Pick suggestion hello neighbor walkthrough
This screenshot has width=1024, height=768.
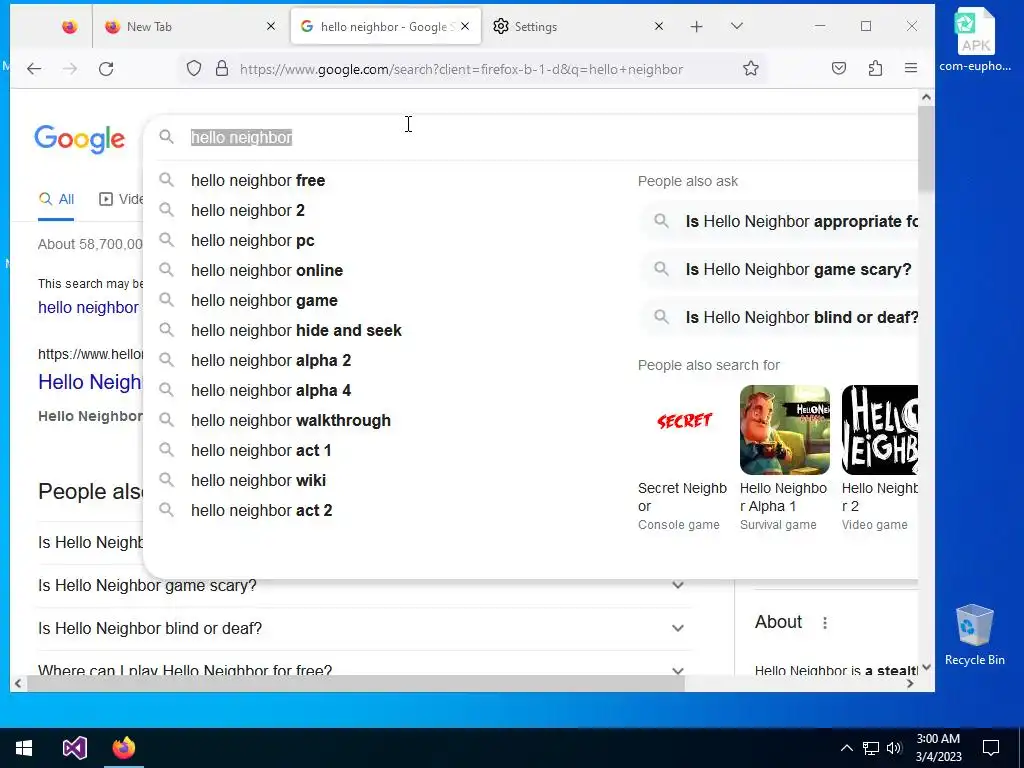[x=291, y=421]
